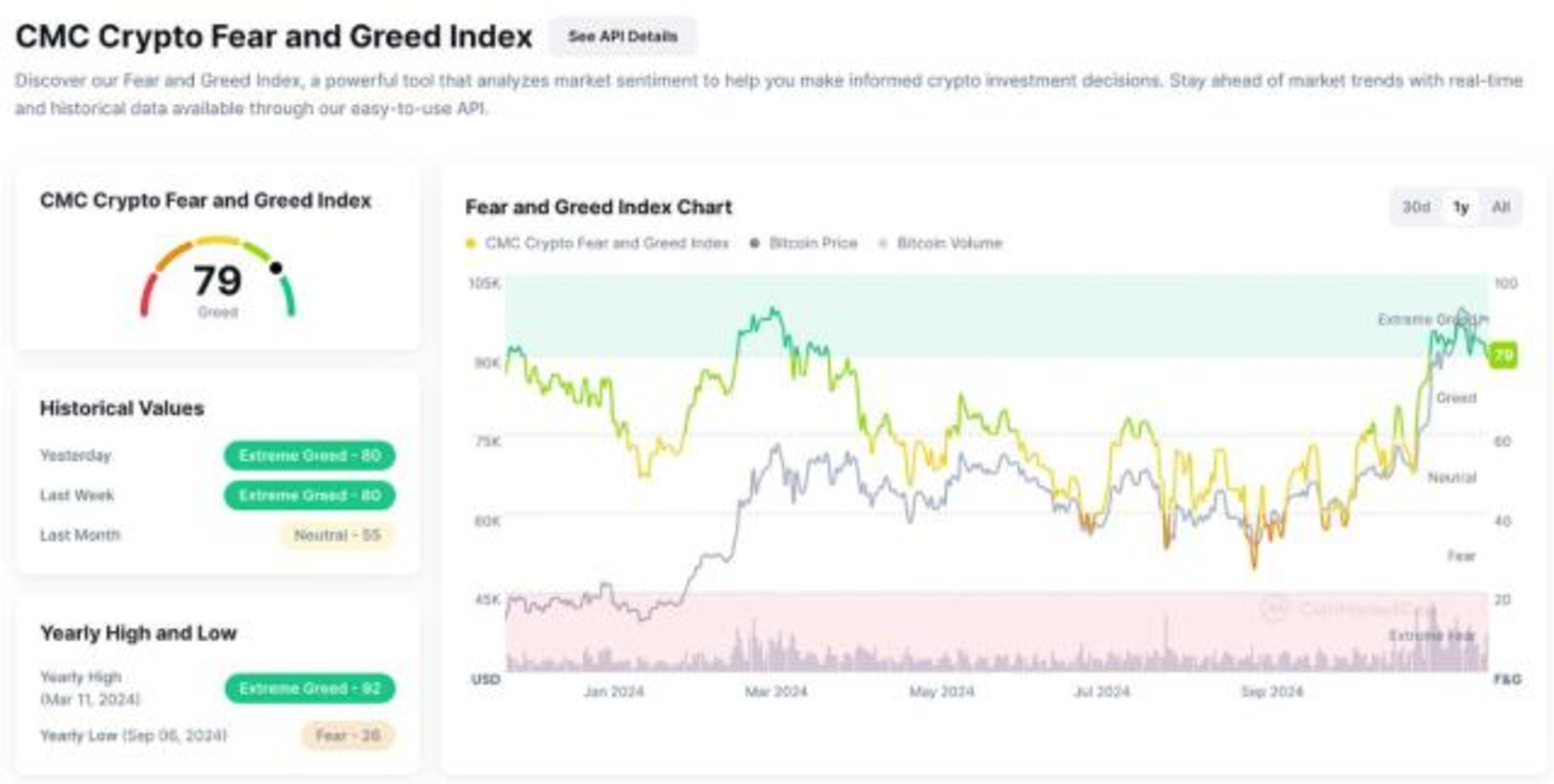
Task: Click the Fear - 26 Yearly Low badge
Action: pos(347,735)
